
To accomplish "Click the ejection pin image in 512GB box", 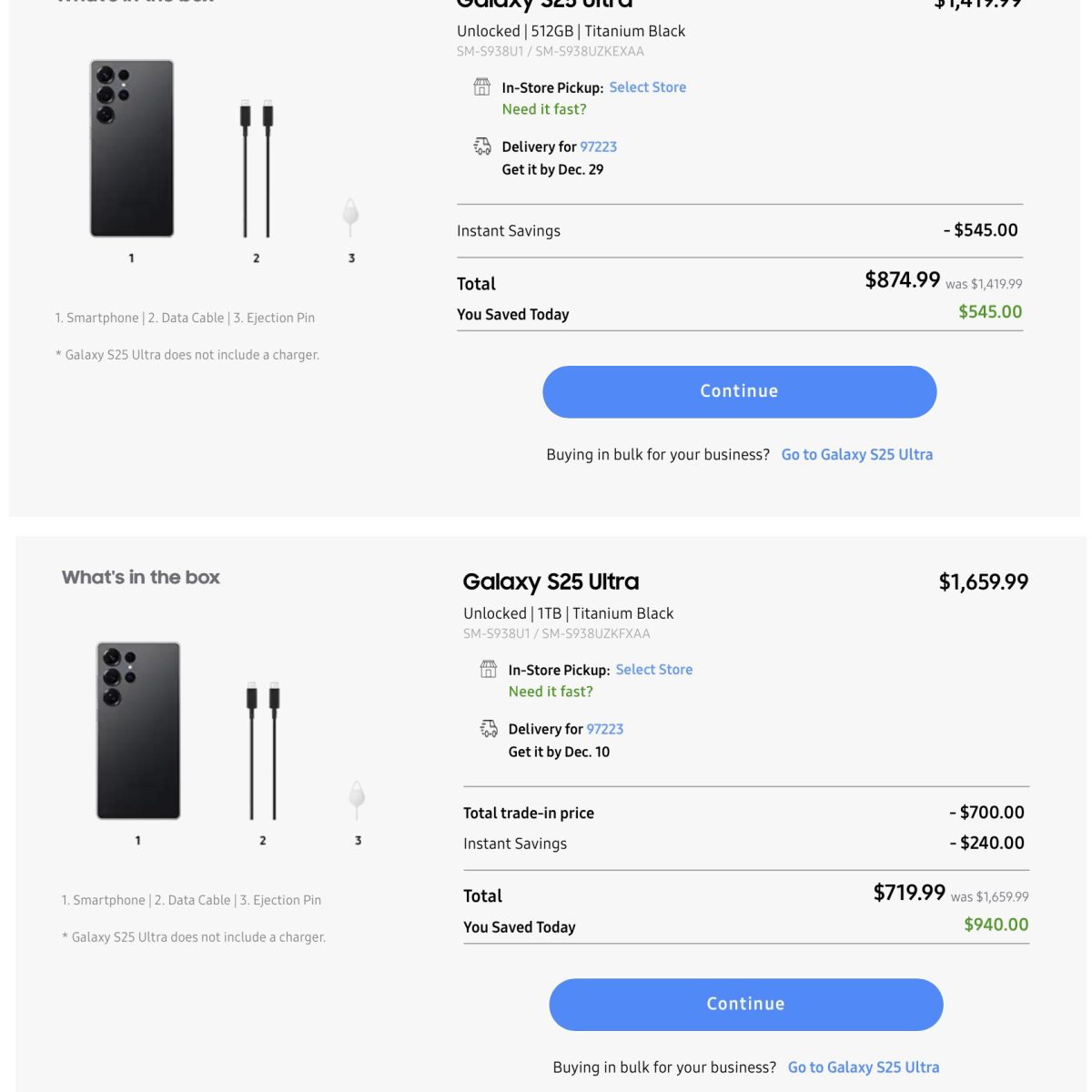I will pyautogui.click(x=350, y=218).
